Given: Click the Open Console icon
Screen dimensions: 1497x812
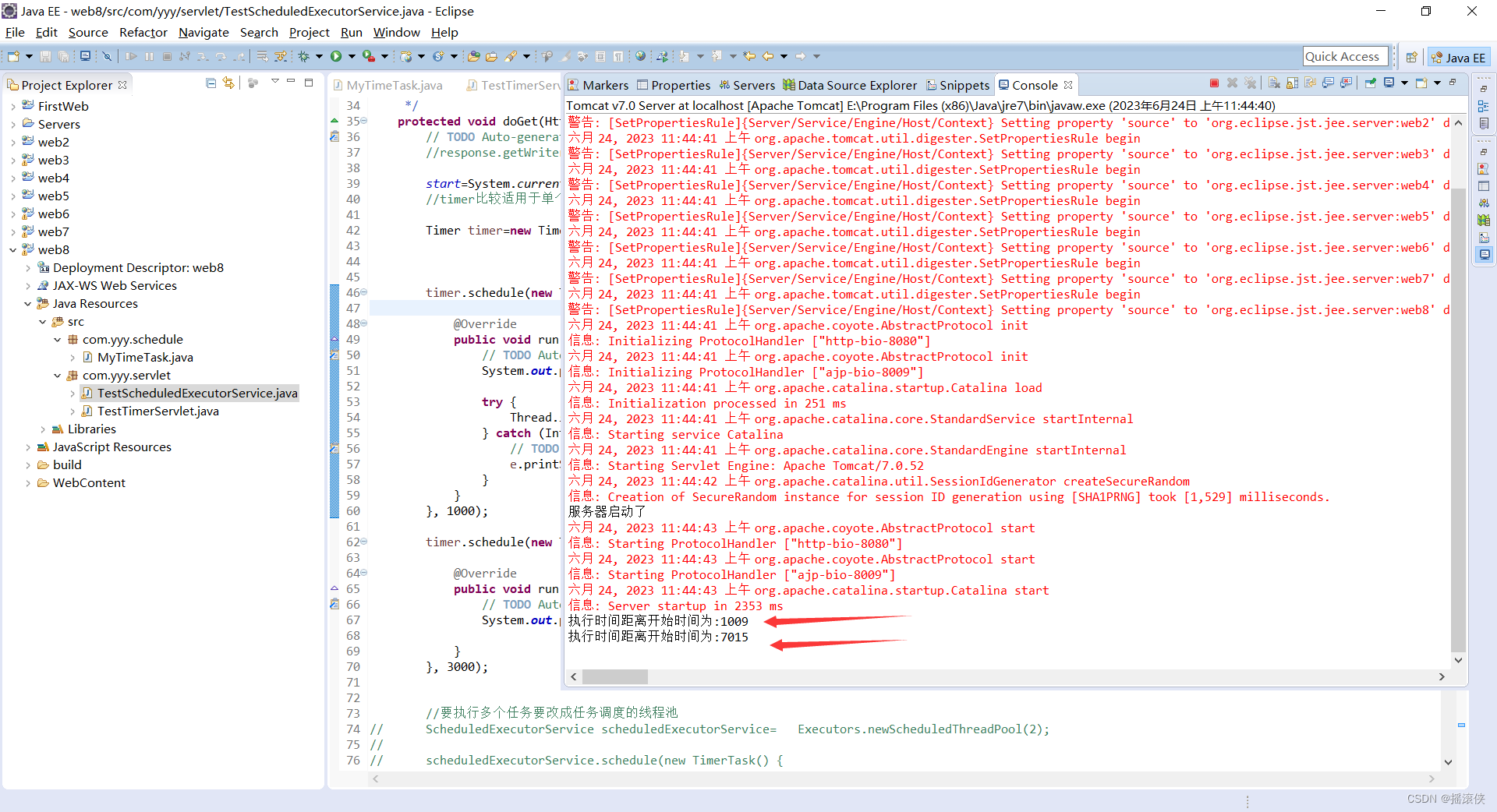Looking at the screenshot, I should click(x=1421, y=83).
